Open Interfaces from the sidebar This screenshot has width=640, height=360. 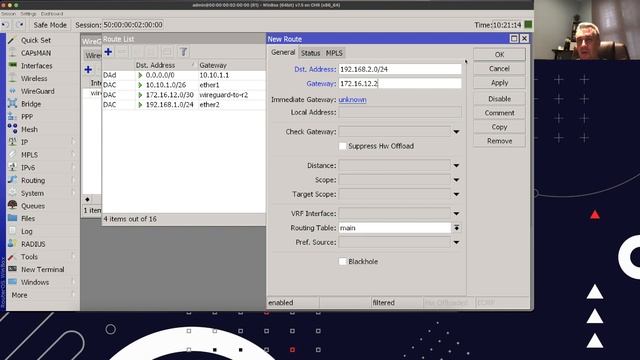(37, 66)
